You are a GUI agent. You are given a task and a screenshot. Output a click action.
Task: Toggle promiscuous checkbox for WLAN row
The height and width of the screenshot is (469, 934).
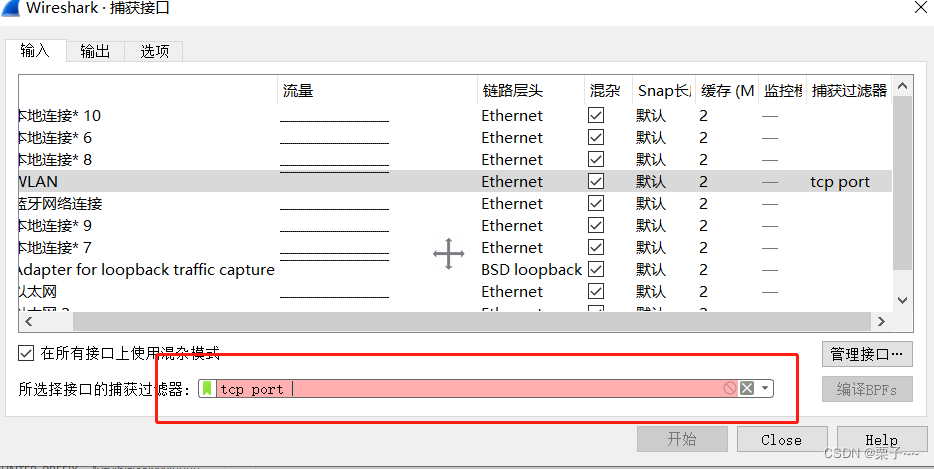[596, 181]
